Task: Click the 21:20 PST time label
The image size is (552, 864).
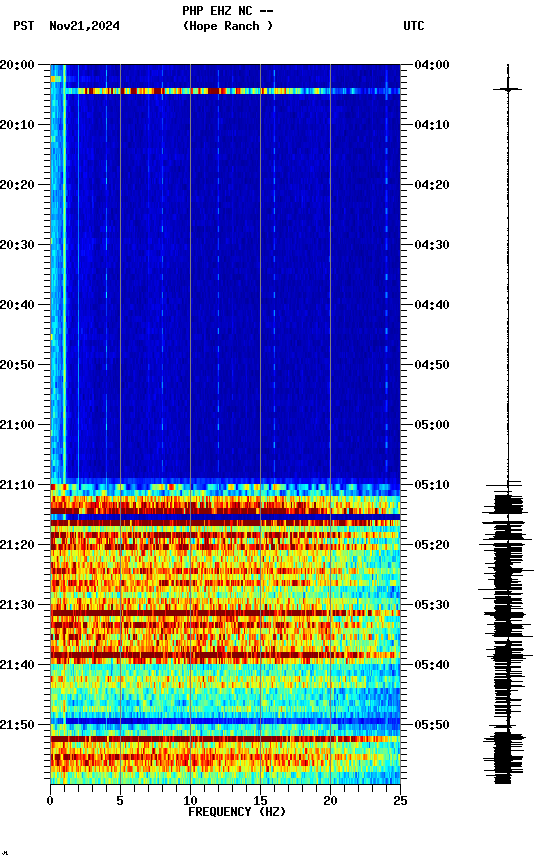Action: click(x=17, y=546)
